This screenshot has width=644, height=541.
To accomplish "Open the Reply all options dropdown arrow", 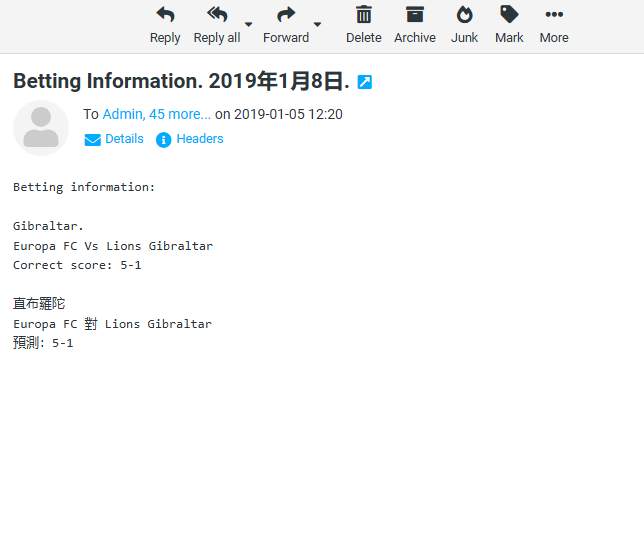I will [x=249, y=25].
